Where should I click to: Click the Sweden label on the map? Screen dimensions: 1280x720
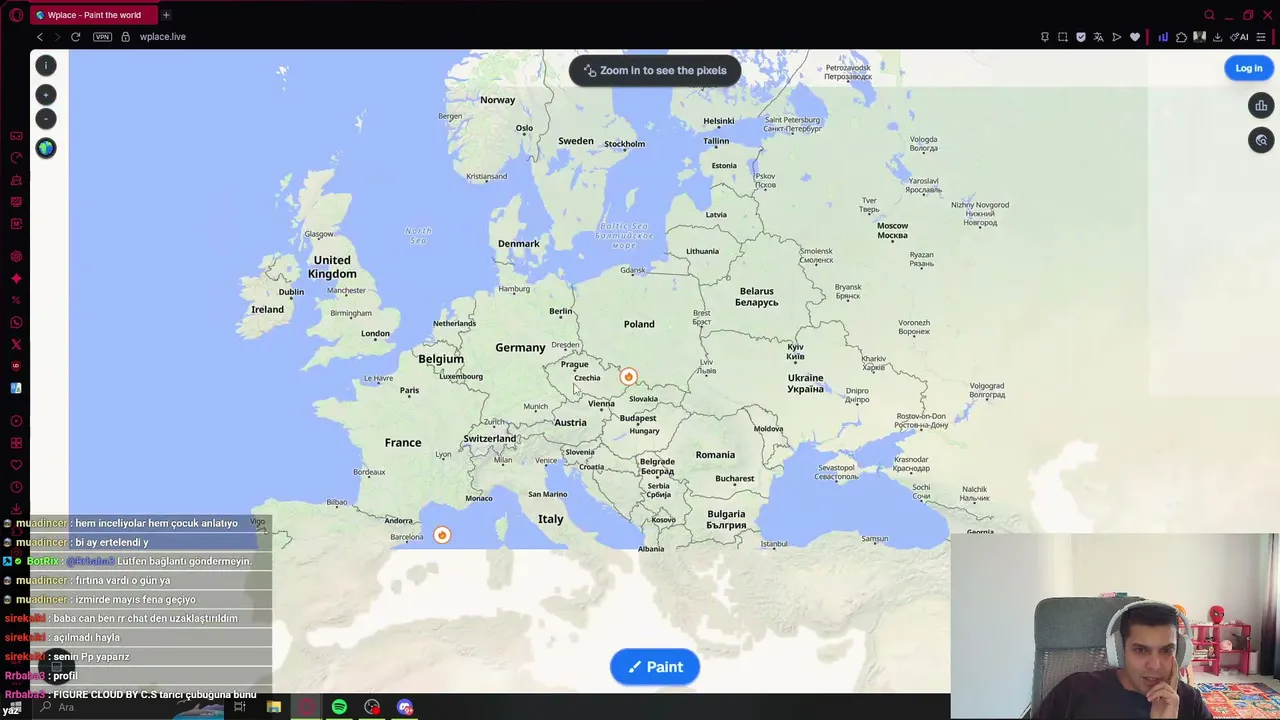(576, 141)
